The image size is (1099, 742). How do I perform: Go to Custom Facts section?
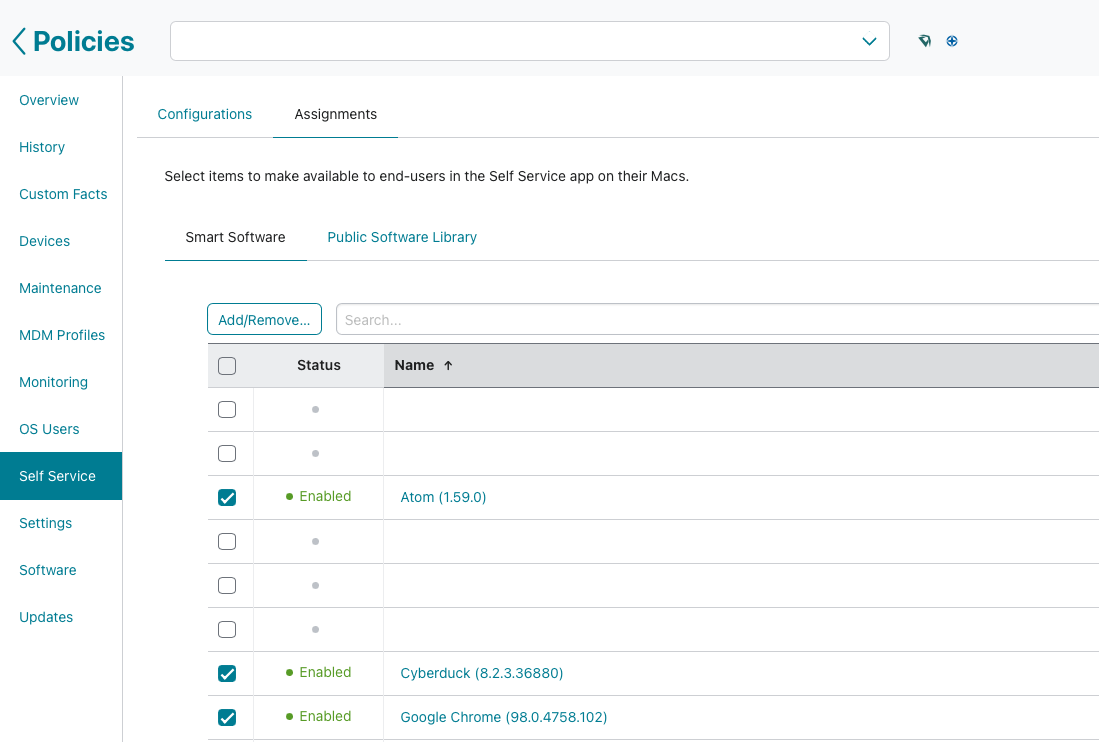point(63,194)
